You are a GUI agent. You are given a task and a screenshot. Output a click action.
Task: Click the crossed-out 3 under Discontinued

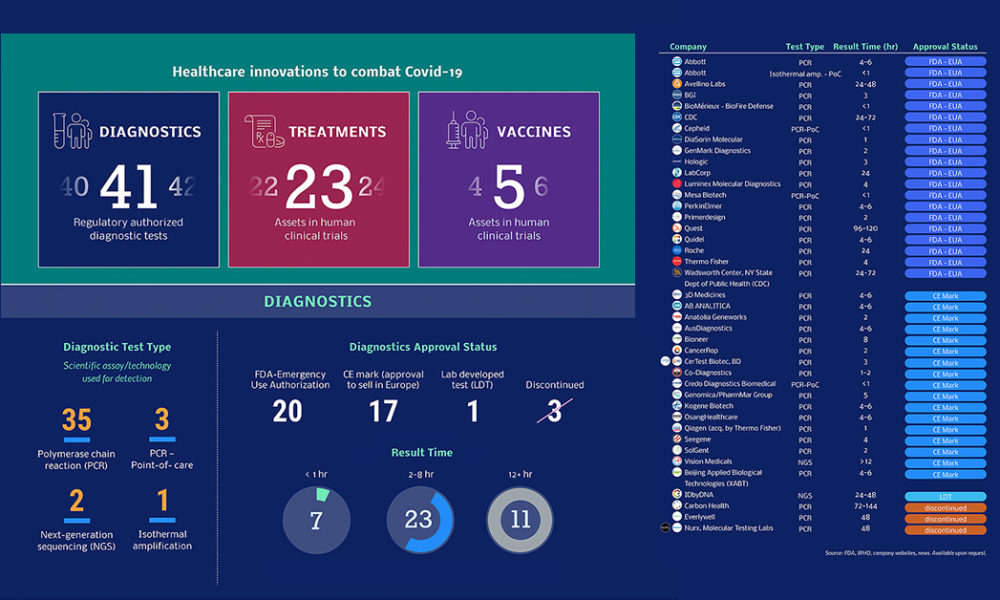(554, 411)
